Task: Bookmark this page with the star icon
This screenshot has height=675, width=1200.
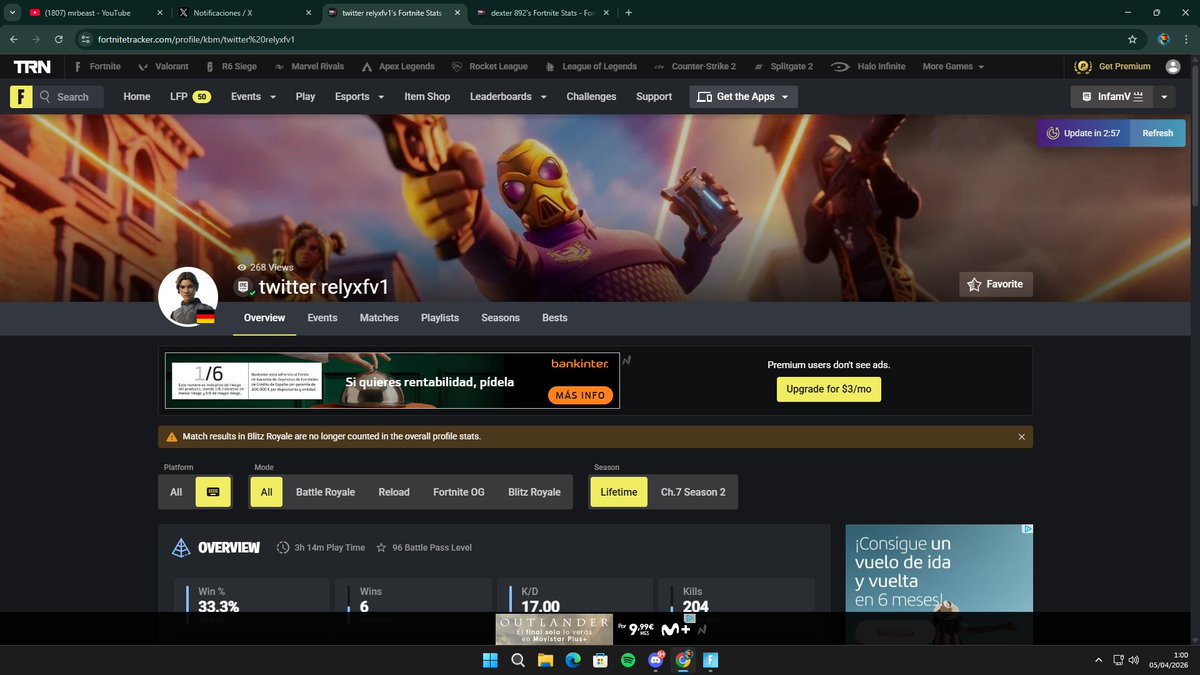Action: (1132, 39)
